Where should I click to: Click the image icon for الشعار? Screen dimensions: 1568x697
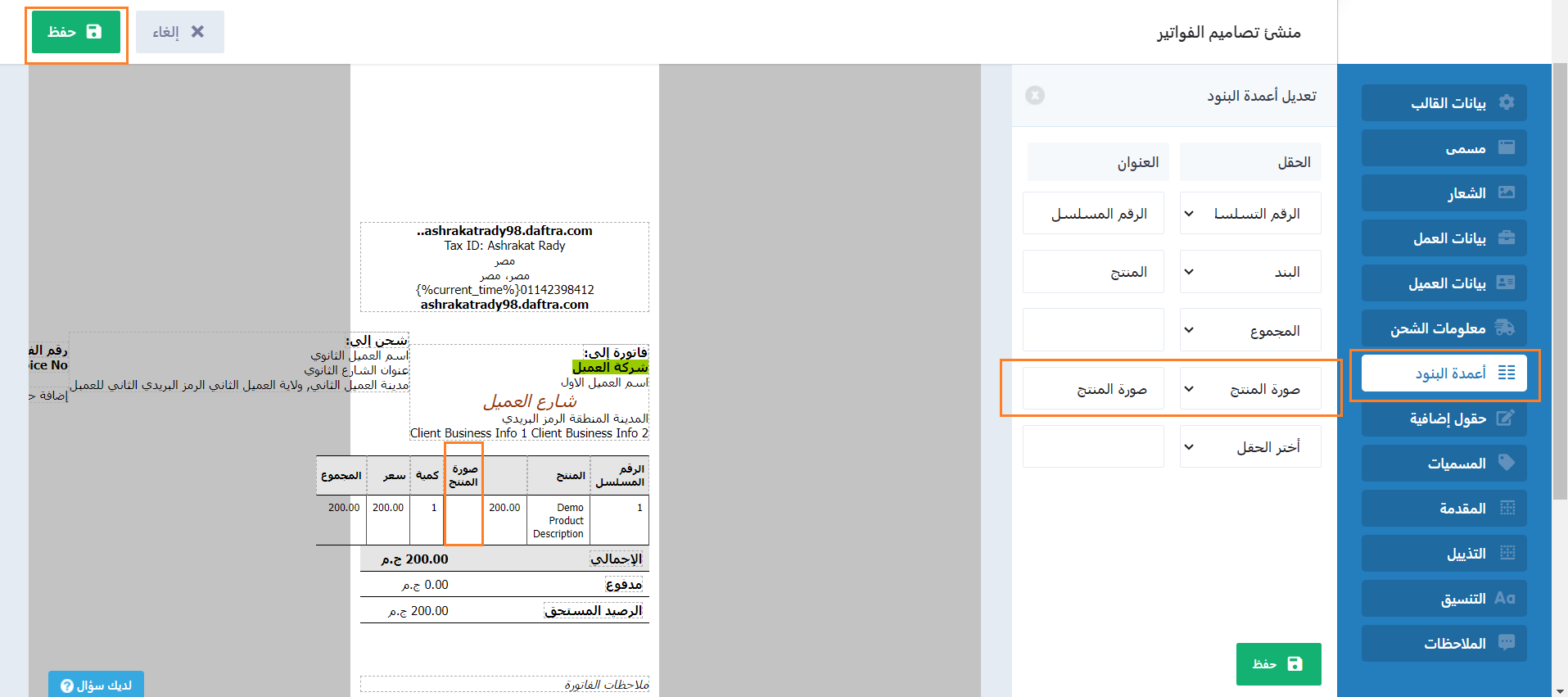click(x=1506, y=192)
